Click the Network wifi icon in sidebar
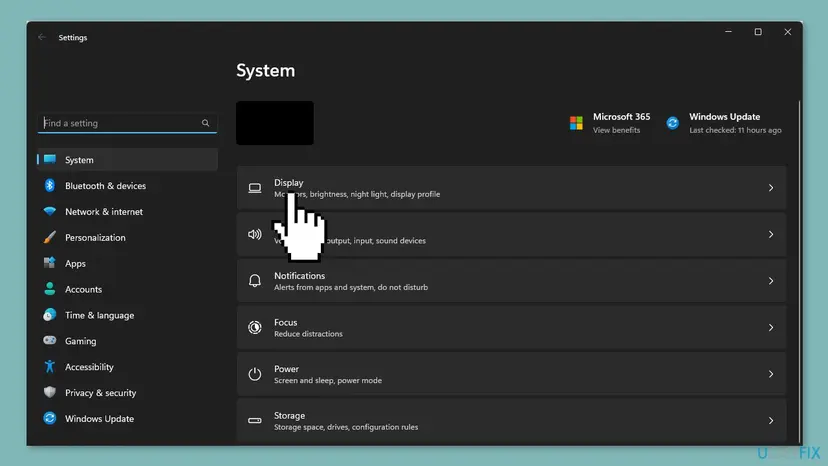Screen dimensions: 828x466 coord(50,211)
